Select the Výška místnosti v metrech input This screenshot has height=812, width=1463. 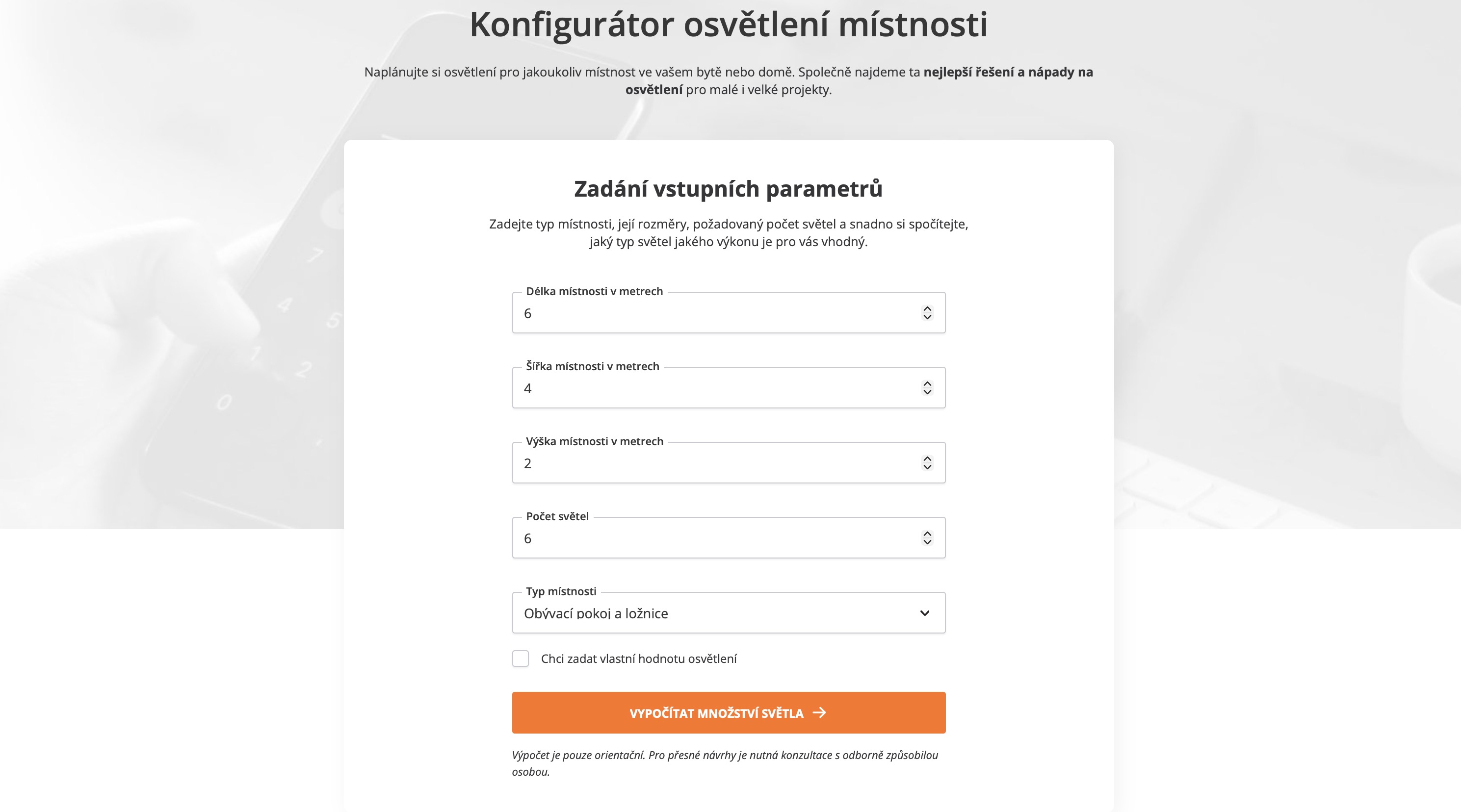point(716,463)
